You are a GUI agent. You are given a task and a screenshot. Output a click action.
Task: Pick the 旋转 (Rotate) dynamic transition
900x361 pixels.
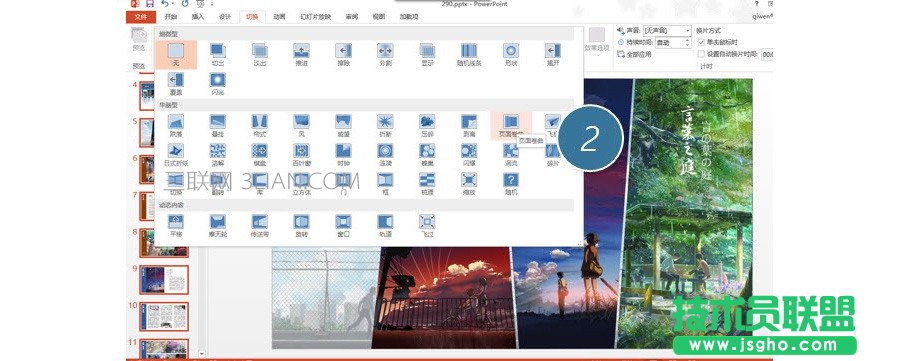tap(301, 226)
